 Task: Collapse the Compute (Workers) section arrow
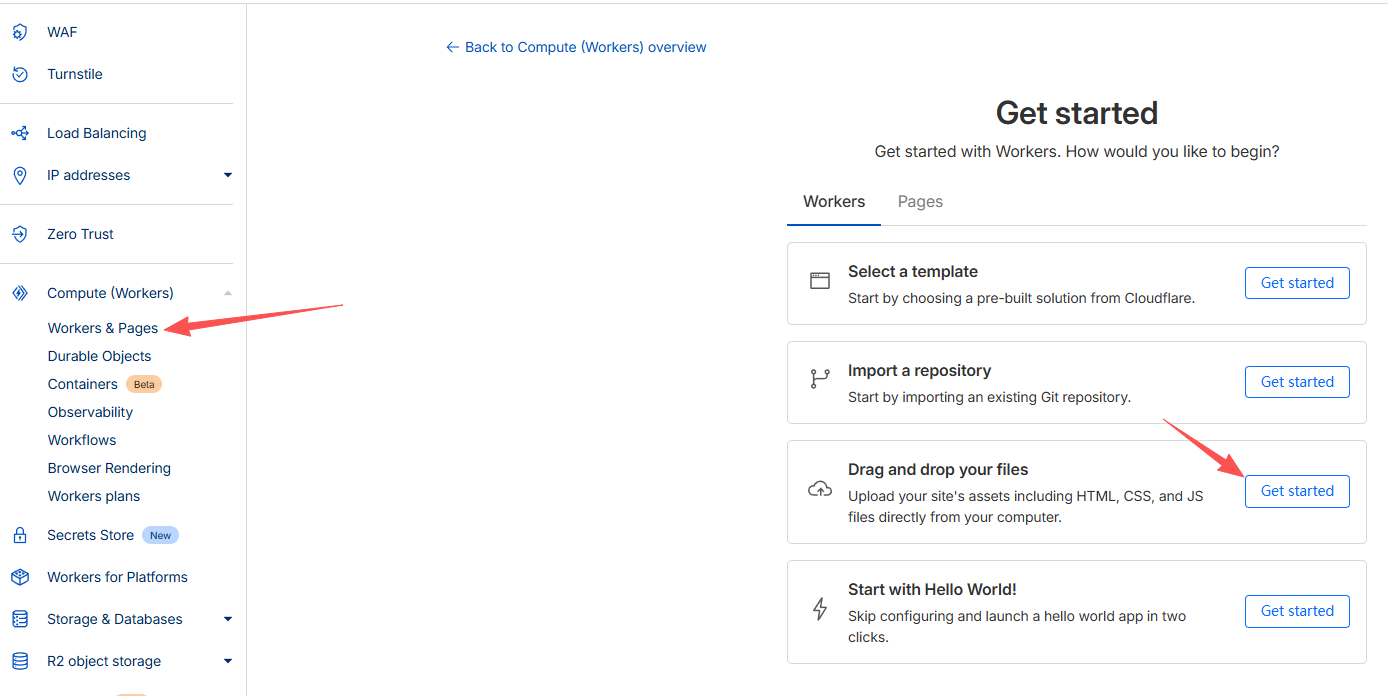228,293
